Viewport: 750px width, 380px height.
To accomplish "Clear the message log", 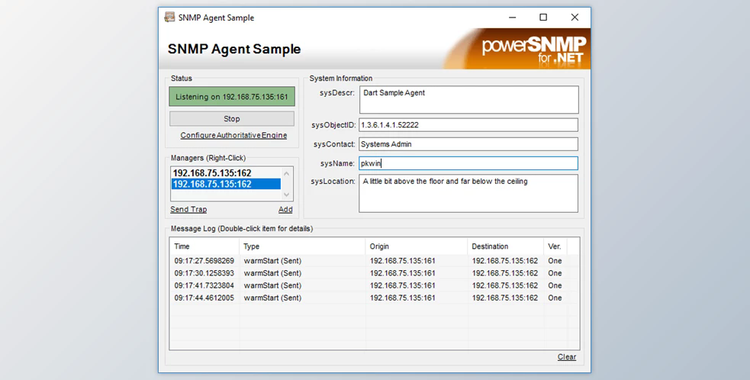I will 567,357.
